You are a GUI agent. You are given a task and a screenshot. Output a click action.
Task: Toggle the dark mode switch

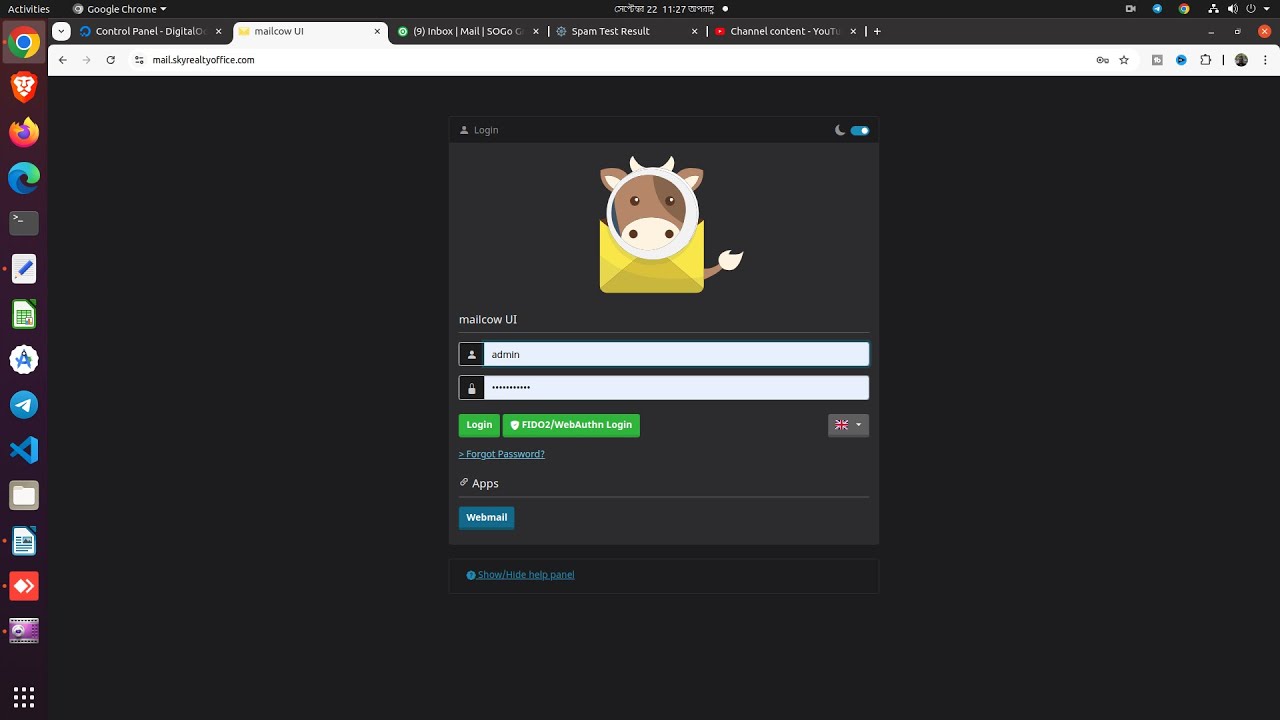pyautogui.click(x=860, y=130)
